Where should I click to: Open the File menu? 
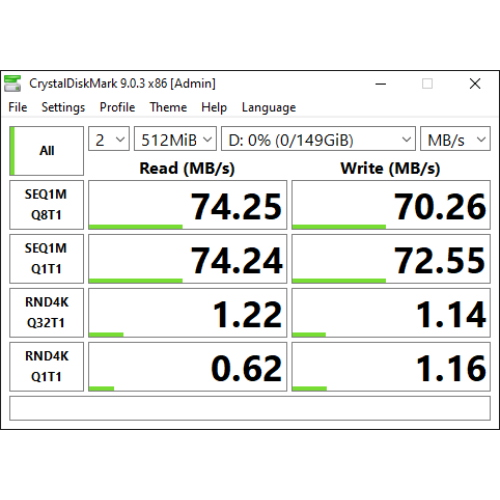(18, 107)
